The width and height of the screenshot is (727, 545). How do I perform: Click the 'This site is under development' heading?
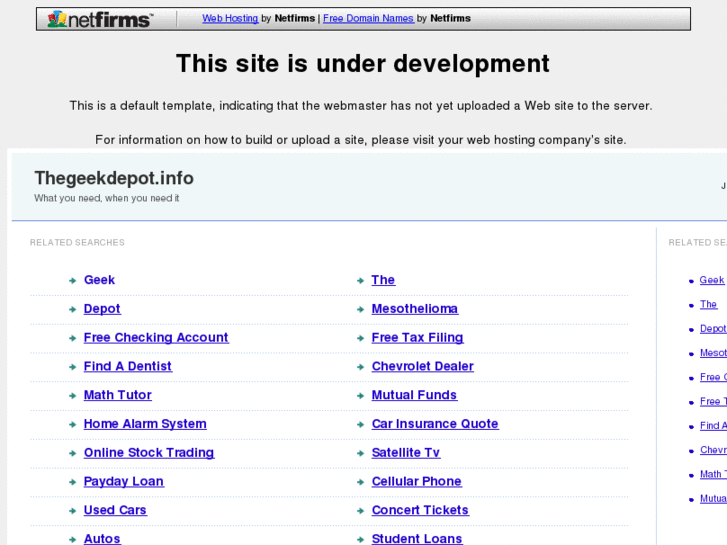click(x=363, y=64)
